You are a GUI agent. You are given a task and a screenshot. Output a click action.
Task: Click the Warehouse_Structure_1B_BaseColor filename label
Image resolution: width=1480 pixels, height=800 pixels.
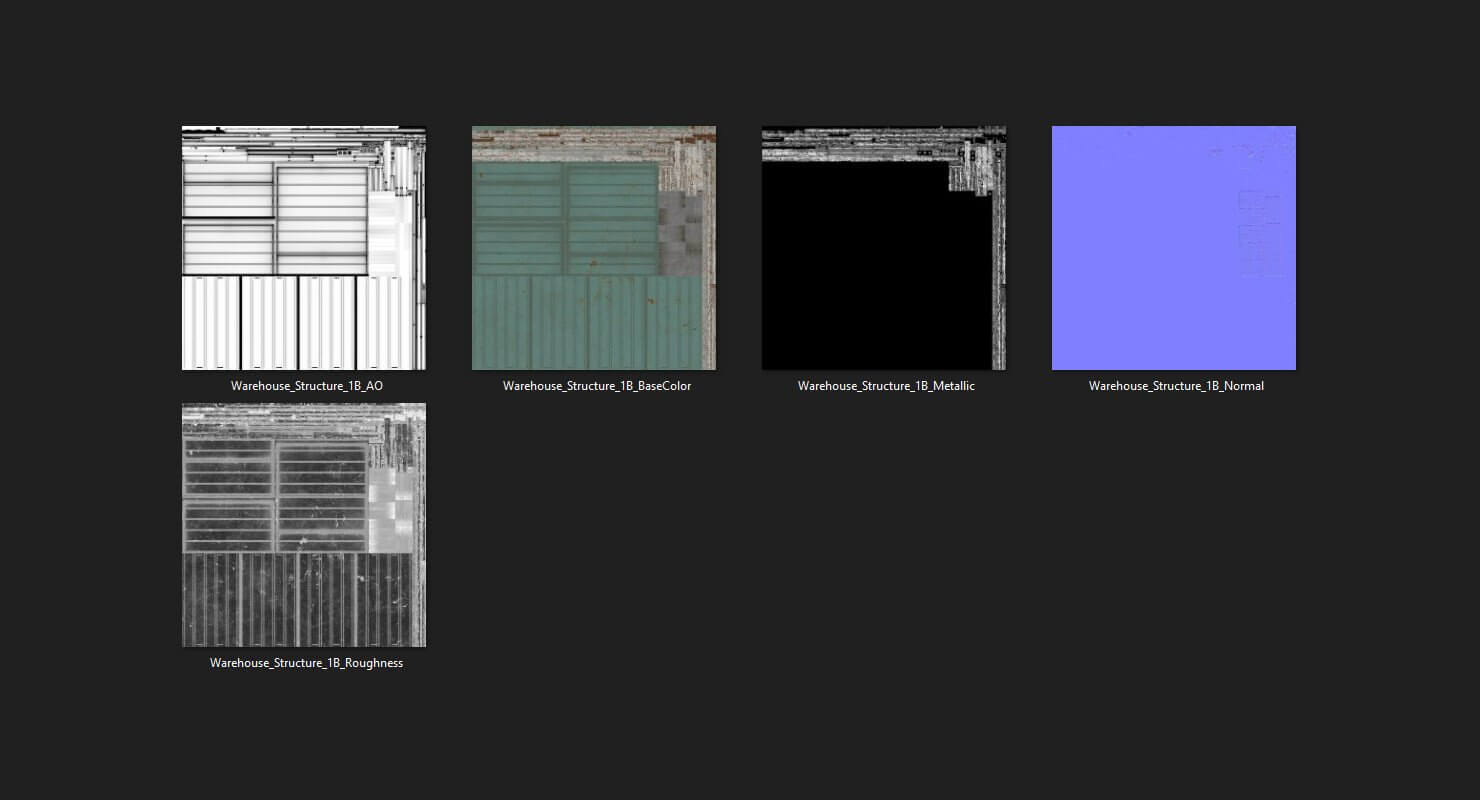(x=597, y=386)
